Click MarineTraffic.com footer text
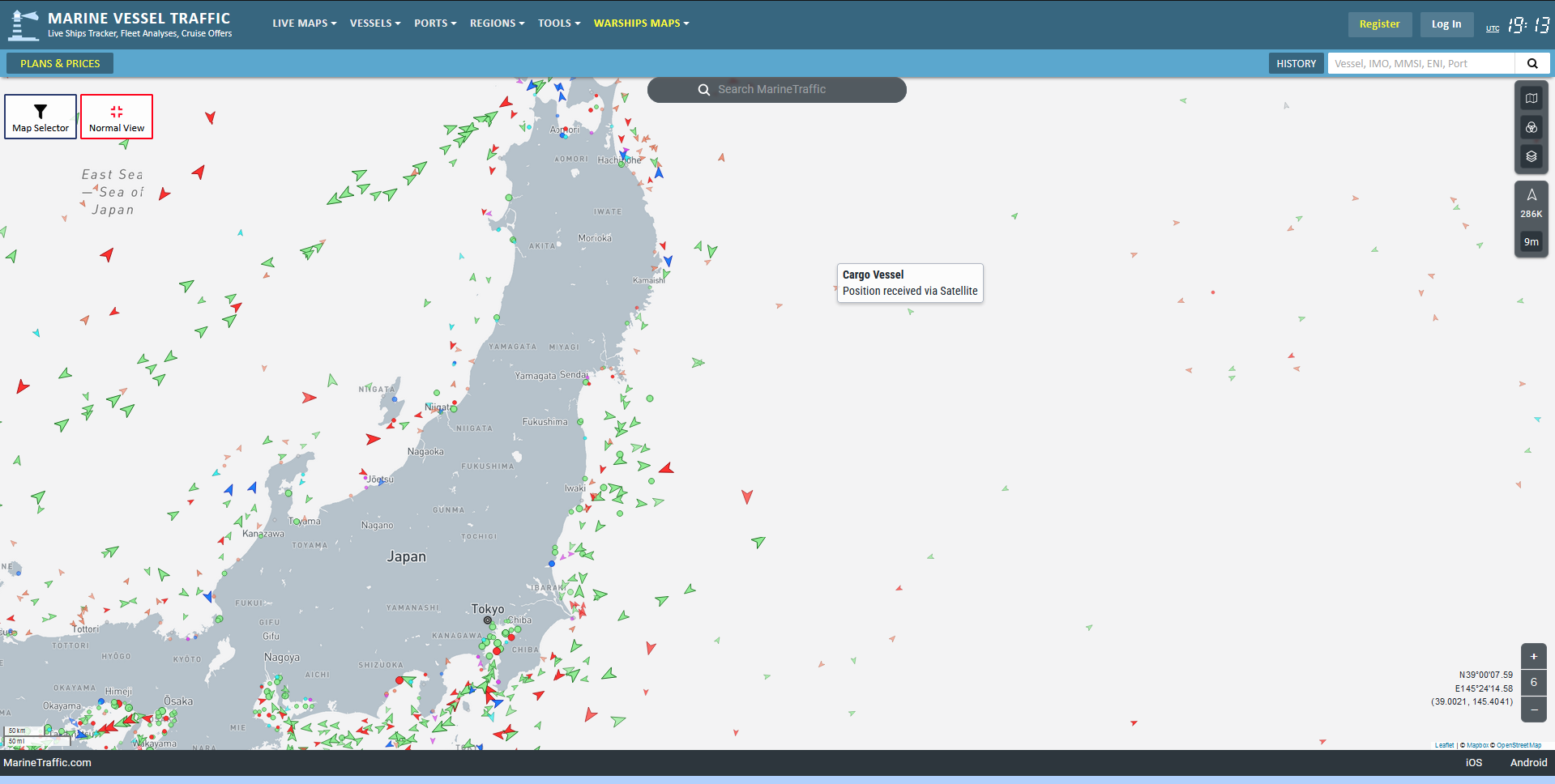Image resolution: width=1555 pixels, height=784 pixels. click(x=47, y=762)
